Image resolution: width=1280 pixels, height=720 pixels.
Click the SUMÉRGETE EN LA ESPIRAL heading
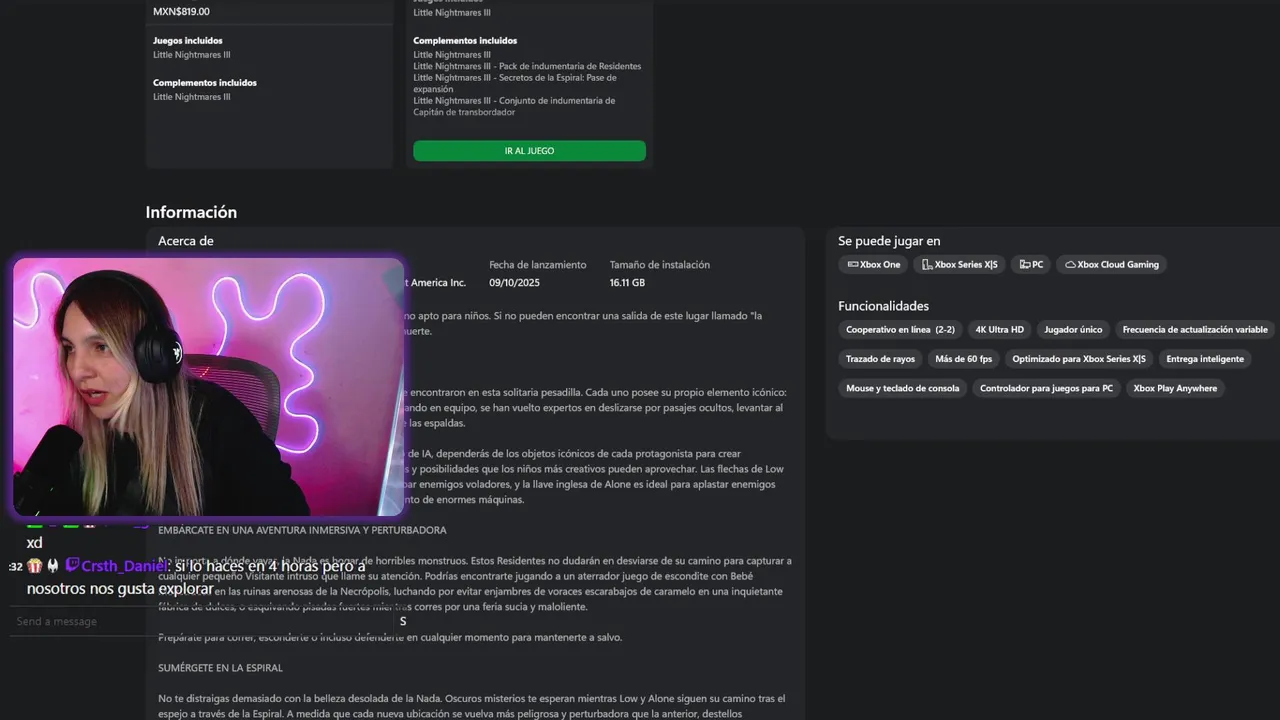[220, 668]
